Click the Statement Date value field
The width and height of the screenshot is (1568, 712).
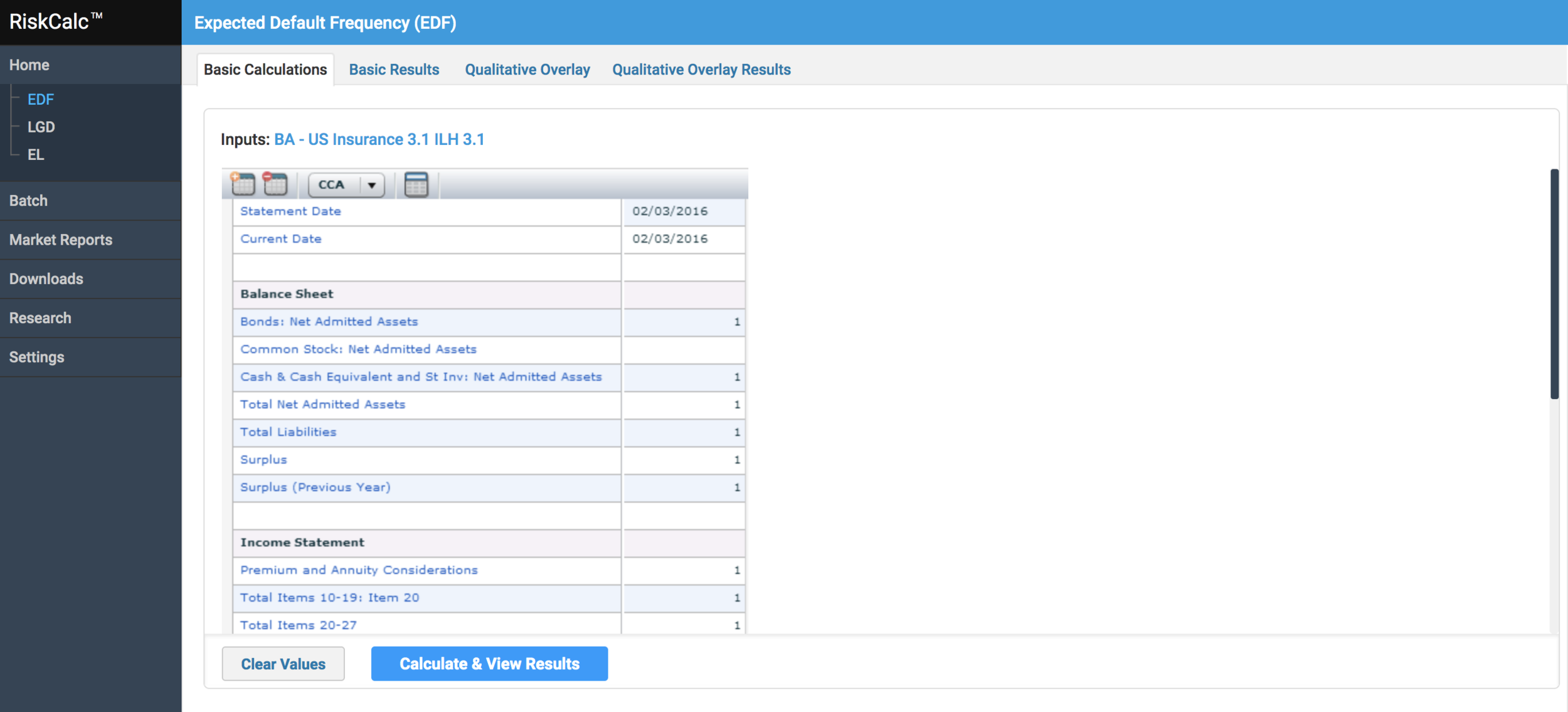tap(684, 211)
